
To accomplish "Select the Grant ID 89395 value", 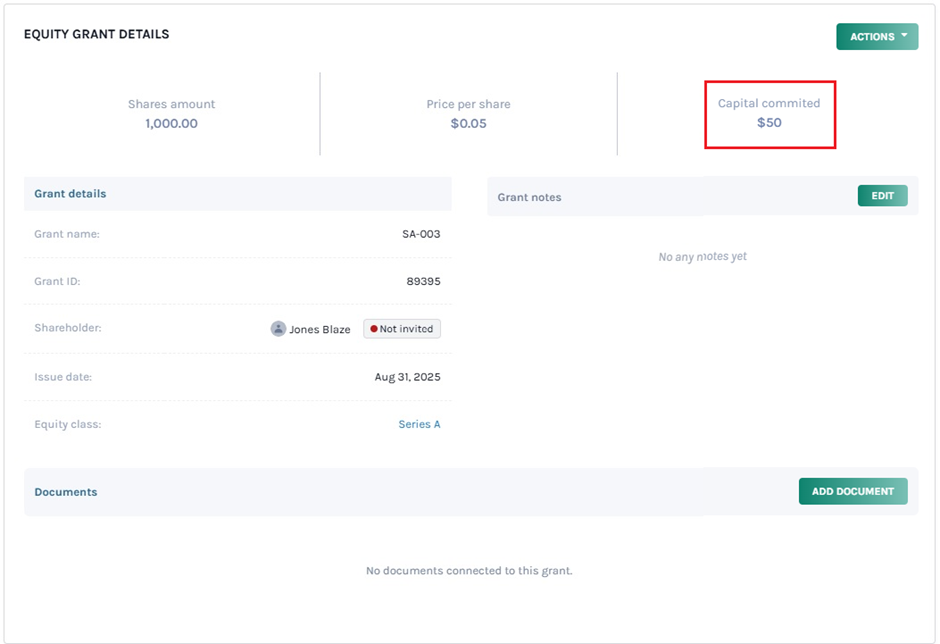I will [423, 282].
